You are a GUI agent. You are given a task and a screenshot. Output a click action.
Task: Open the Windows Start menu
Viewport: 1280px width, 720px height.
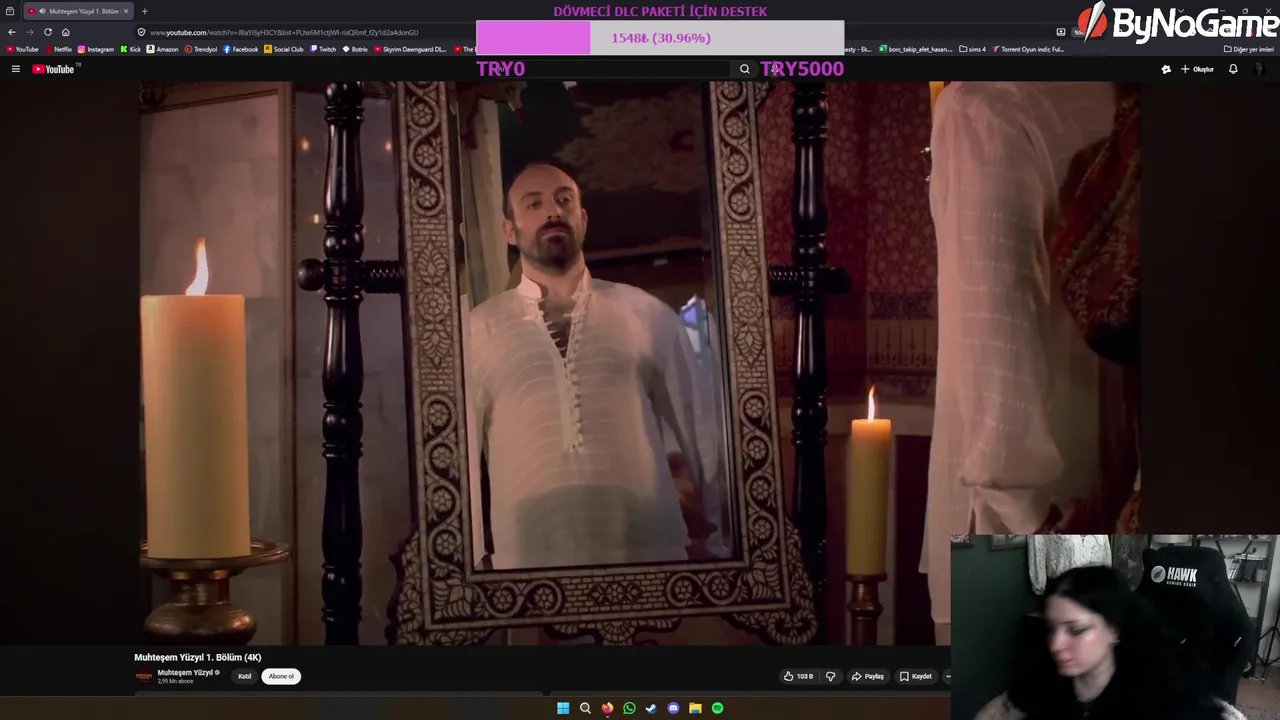(563, 708)
